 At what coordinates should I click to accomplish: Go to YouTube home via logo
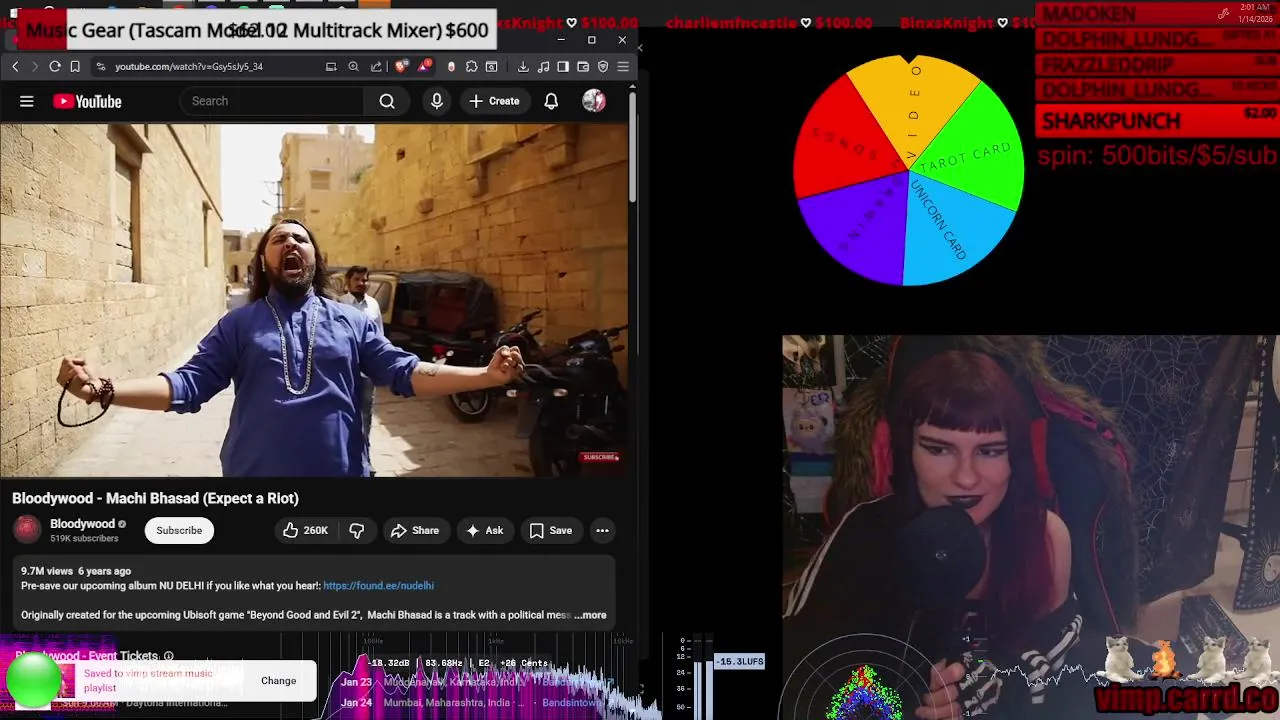[x=87, y=101]
